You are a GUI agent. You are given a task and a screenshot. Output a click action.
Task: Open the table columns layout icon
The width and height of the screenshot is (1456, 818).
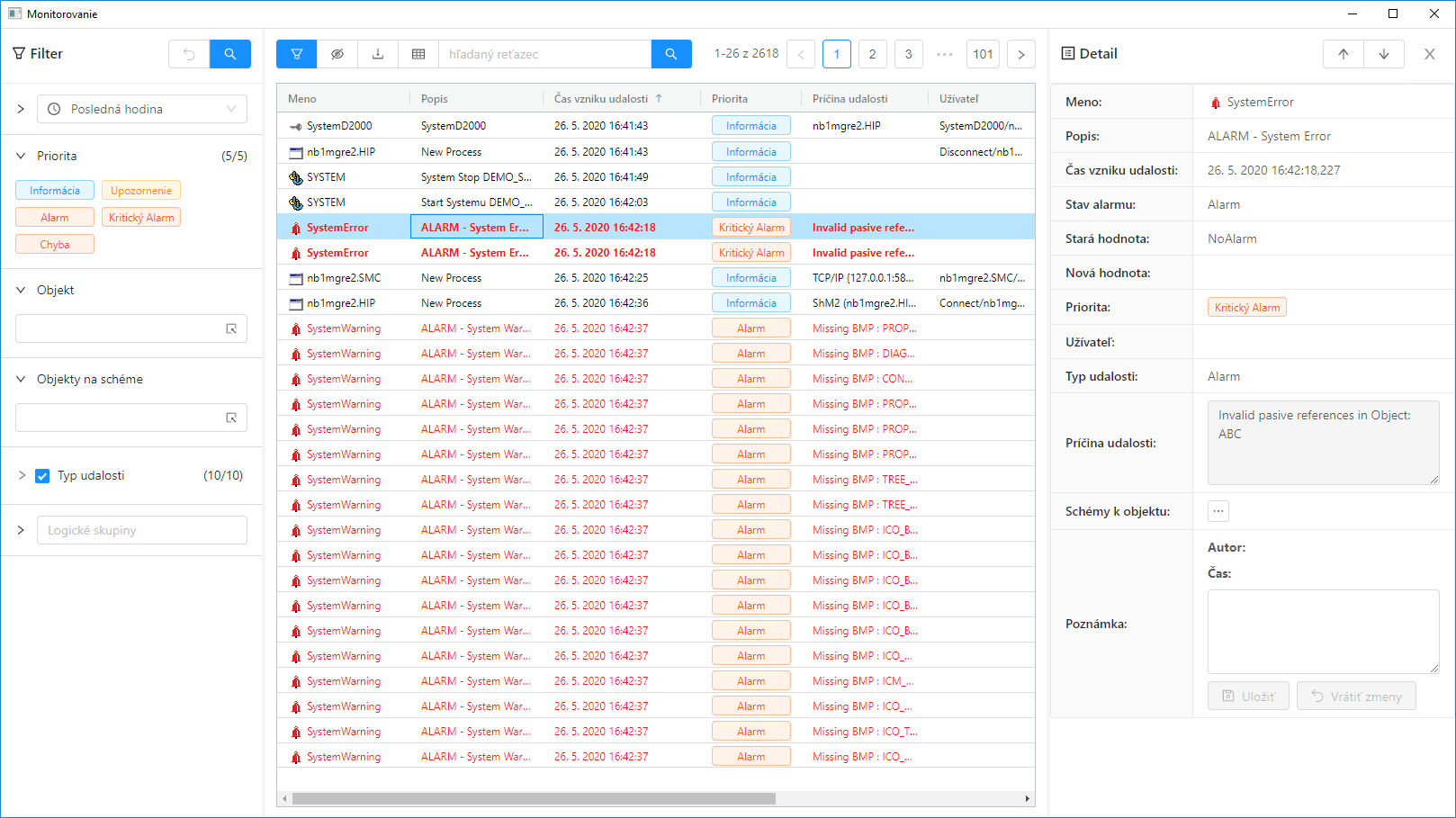[x=418, y=54]
